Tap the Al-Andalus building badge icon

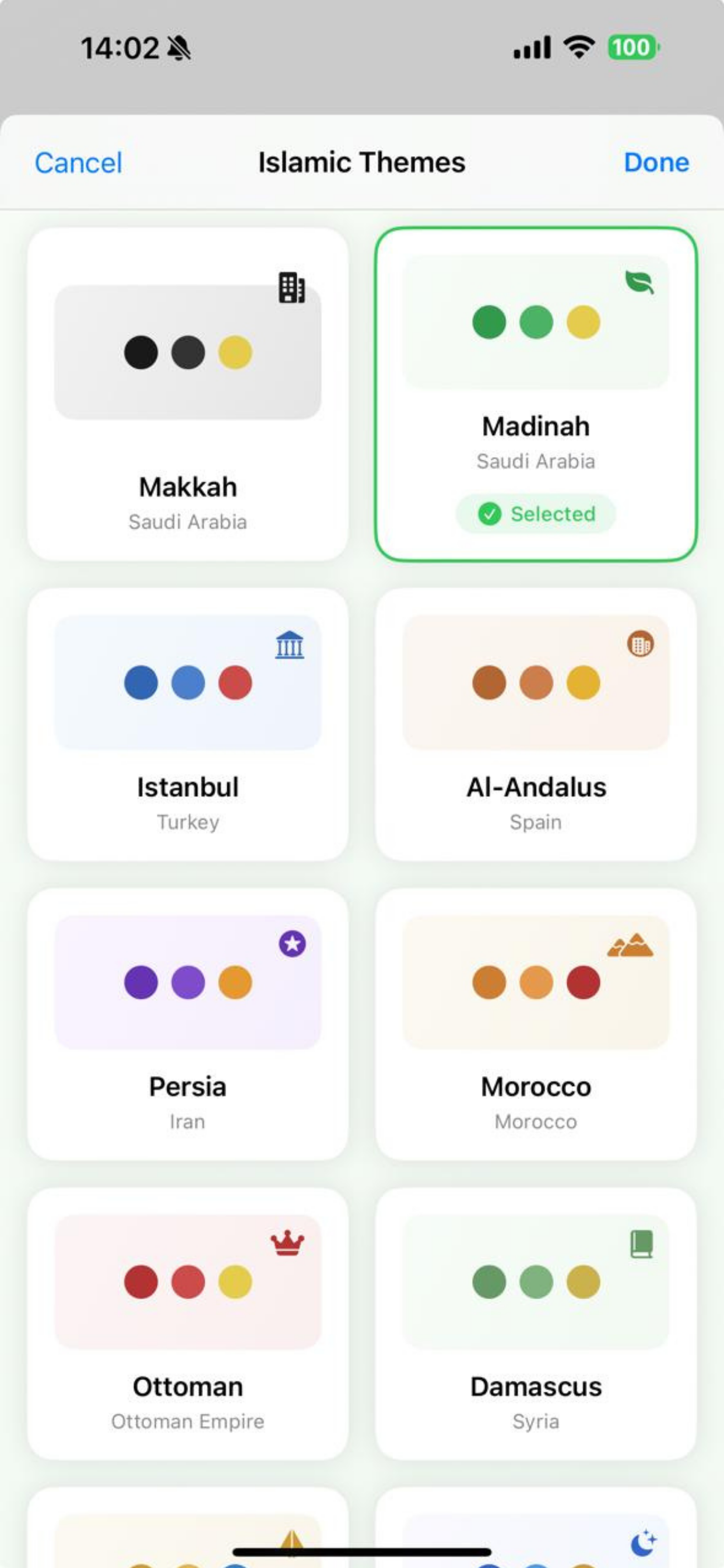[x=640, y=644]
